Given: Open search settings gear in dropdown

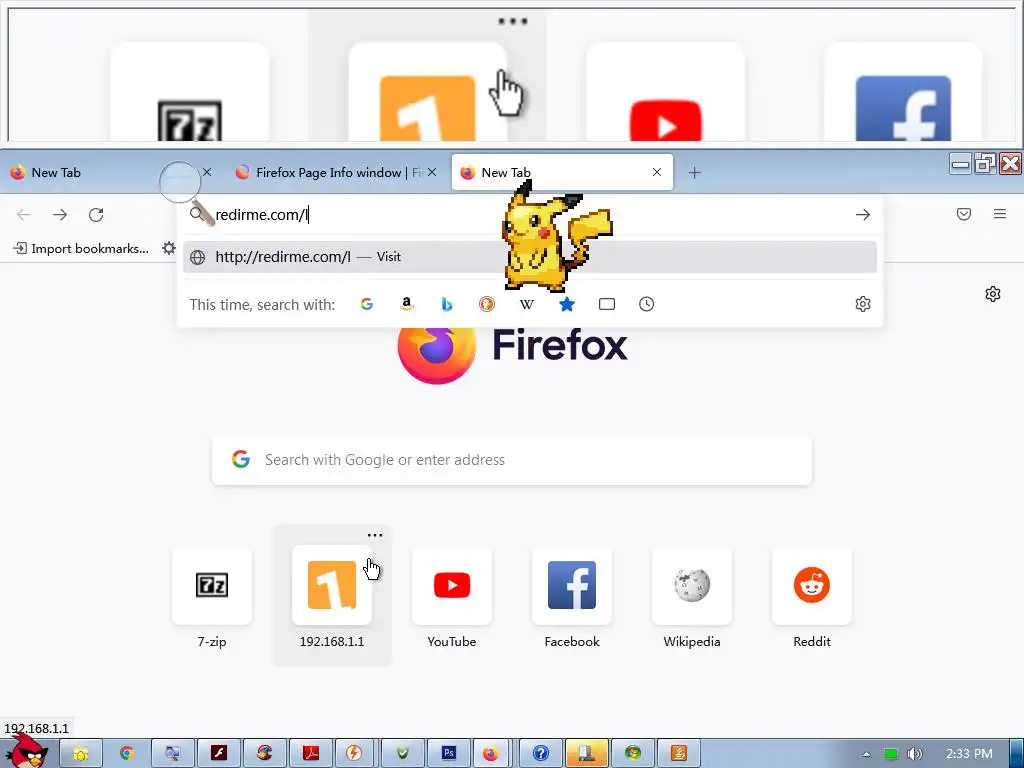Looking at the screenshot, I should (x=863, y=304).
